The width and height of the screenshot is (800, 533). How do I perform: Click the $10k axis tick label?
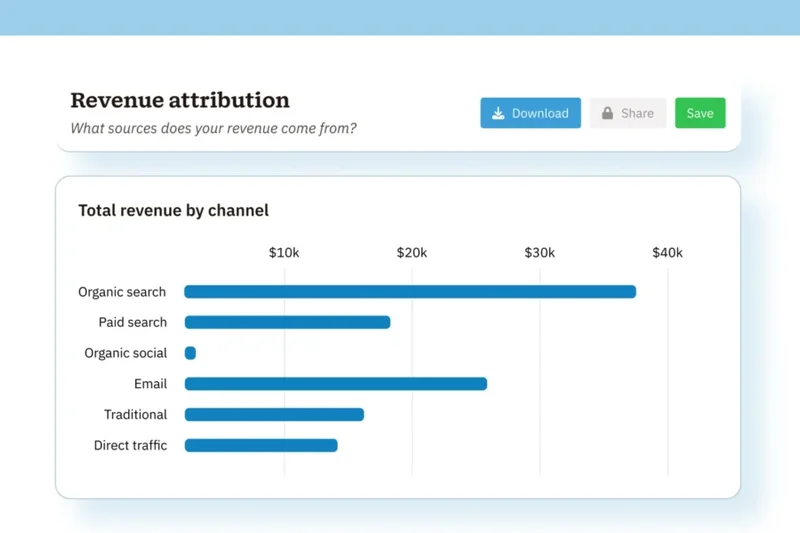click(x=284, y=253)
